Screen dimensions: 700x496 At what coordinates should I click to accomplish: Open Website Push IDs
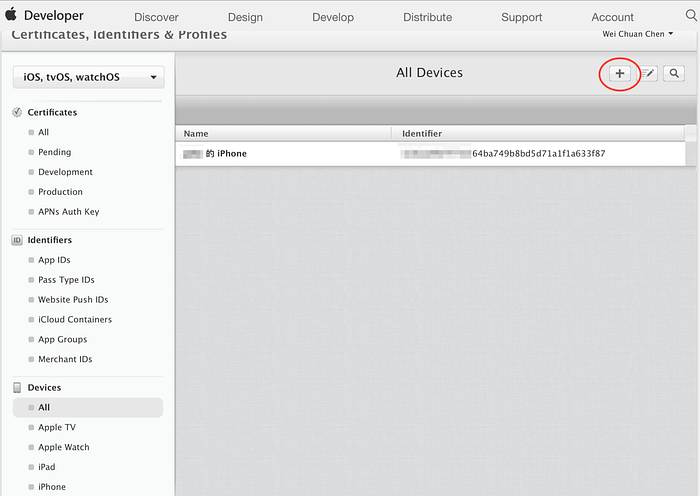[x=73, y=300]
